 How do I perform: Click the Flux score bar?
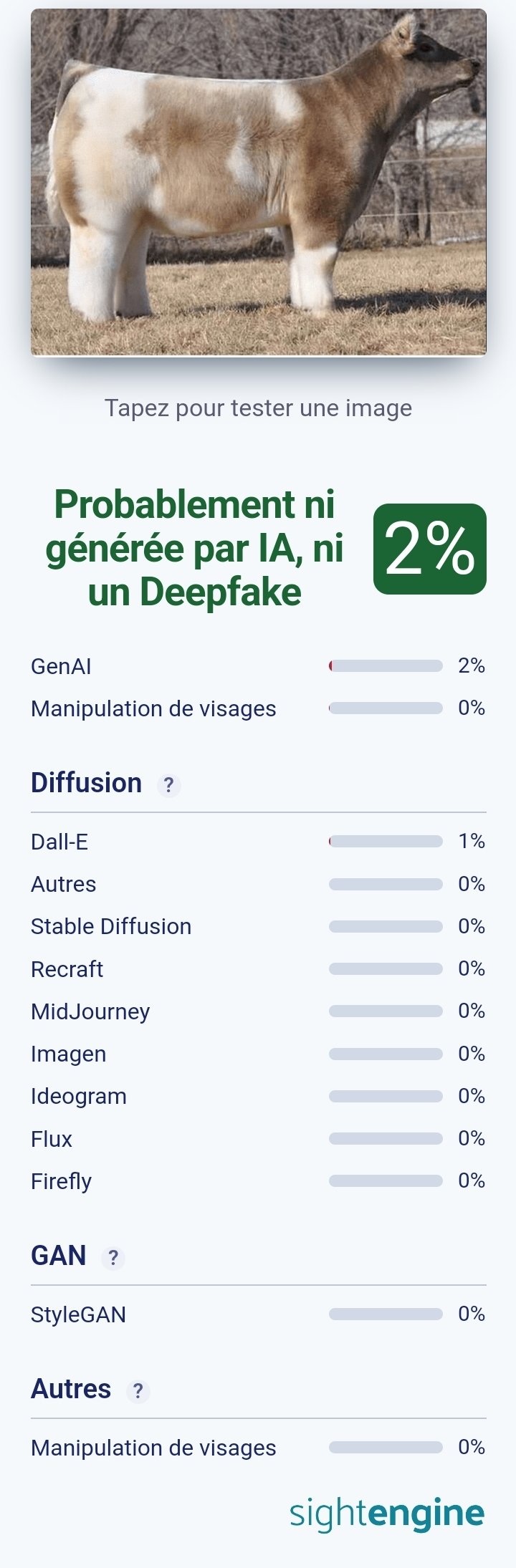(386, 1139)
